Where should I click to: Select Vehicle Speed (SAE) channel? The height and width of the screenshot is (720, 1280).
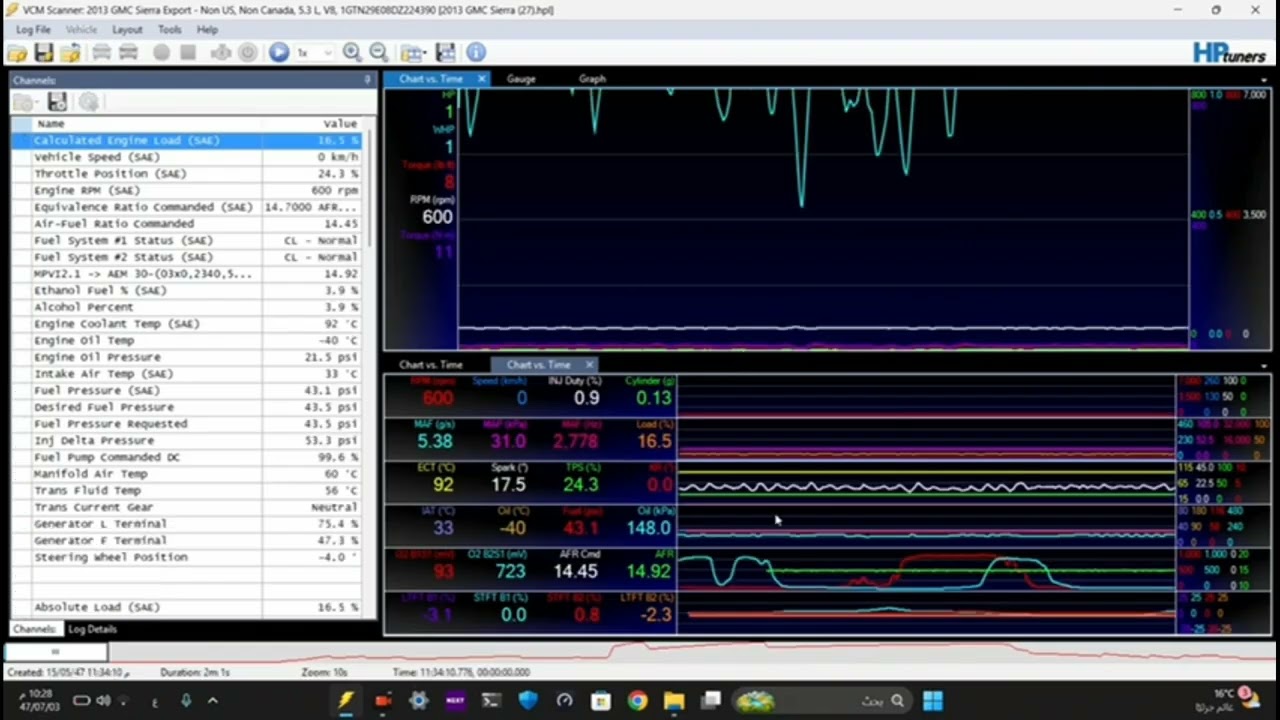pos(186,157)
